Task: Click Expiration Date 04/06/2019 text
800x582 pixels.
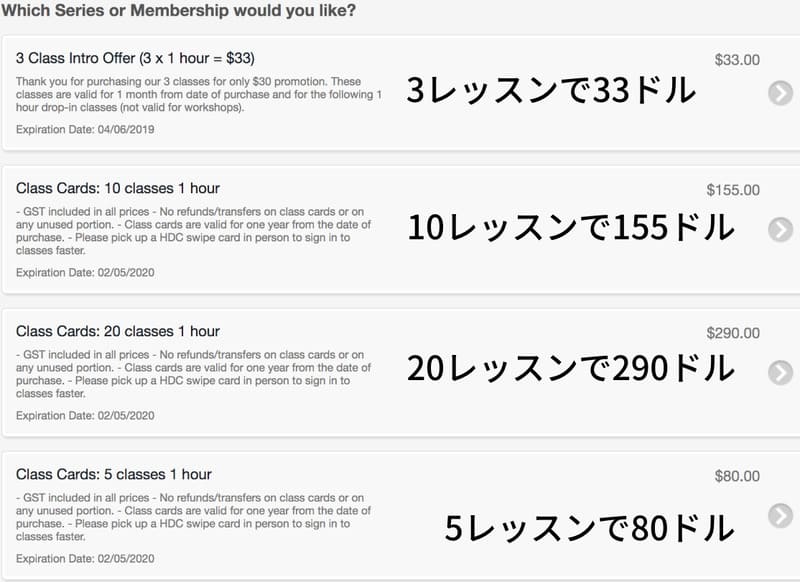Action: point(85,130)
